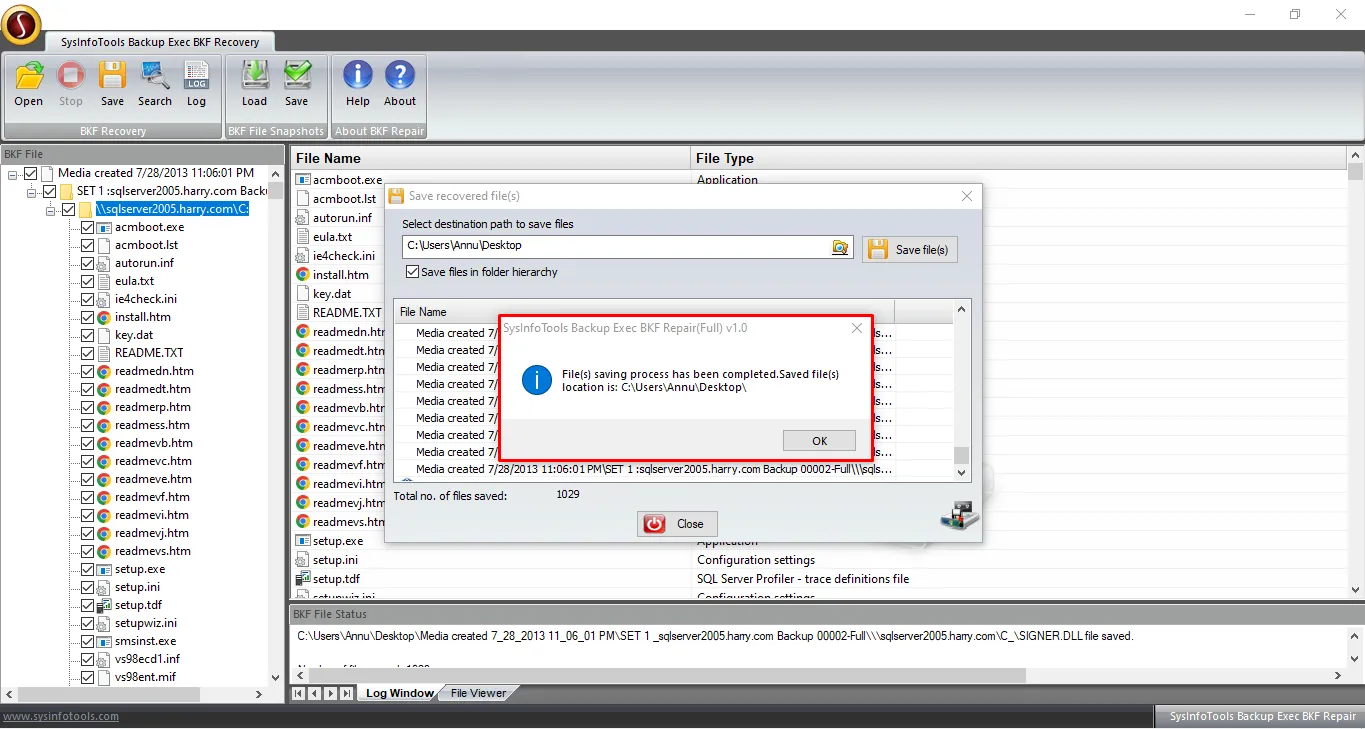
Task: Uncheck Save files in folder hierarchy
Action: click(x=412, y=272)
